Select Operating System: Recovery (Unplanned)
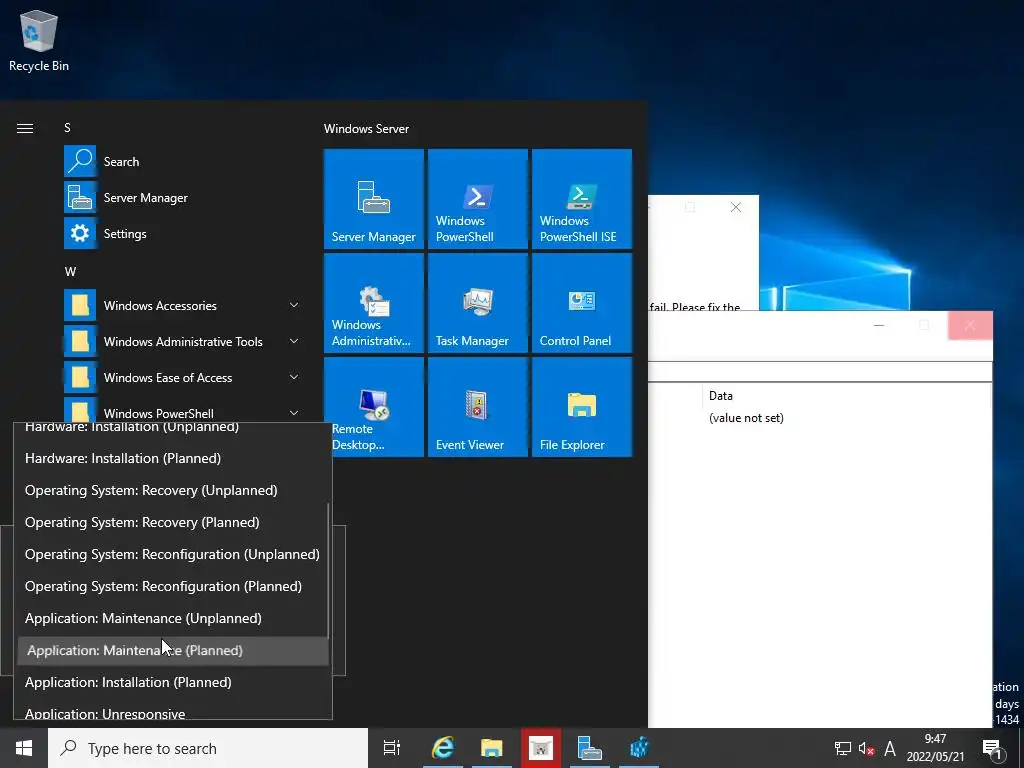The height and width of the screenshot is (768, 1024). pyautogui.click(x=172, y=490)
